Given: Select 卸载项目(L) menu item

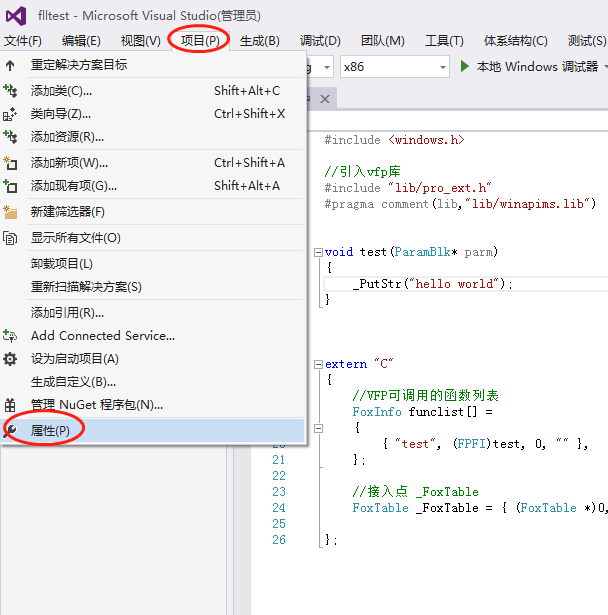Looking at the screenshot, I should tap(153, 264).
